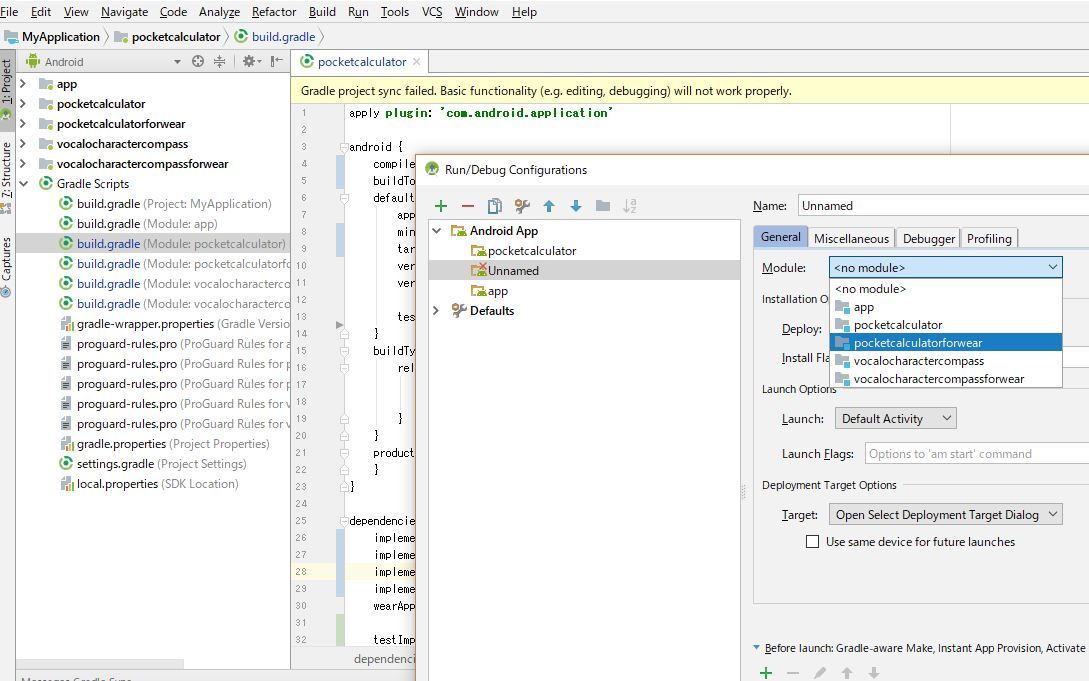
Task: Copy the selected run configuration
Action: (x=494, y=206)
